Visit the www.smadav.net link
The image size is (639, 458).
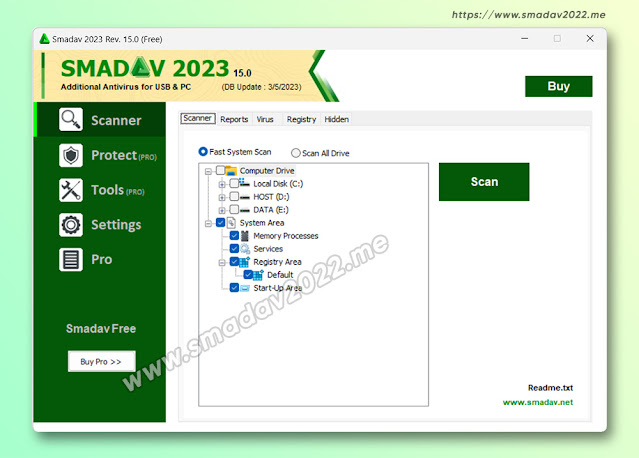pyautogui.click(x=538, y=403)
